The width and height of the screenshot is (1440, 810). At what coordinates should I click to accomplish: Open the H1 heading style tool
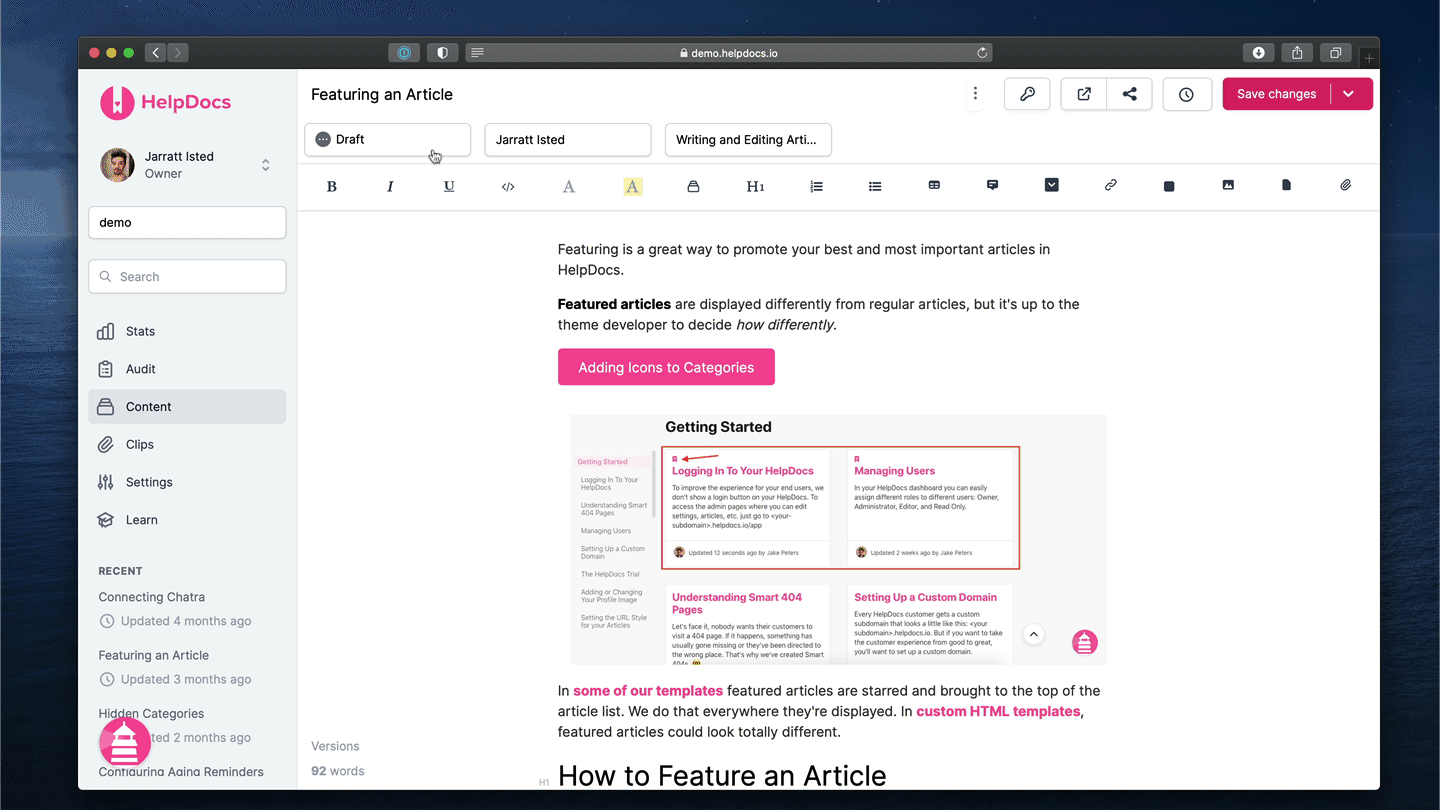click(x=755, y=186)
